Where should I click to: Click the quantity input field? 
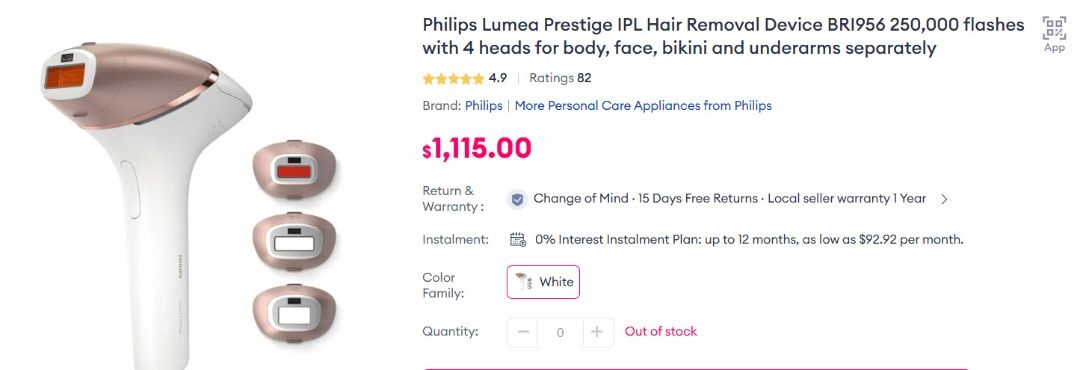560,332
